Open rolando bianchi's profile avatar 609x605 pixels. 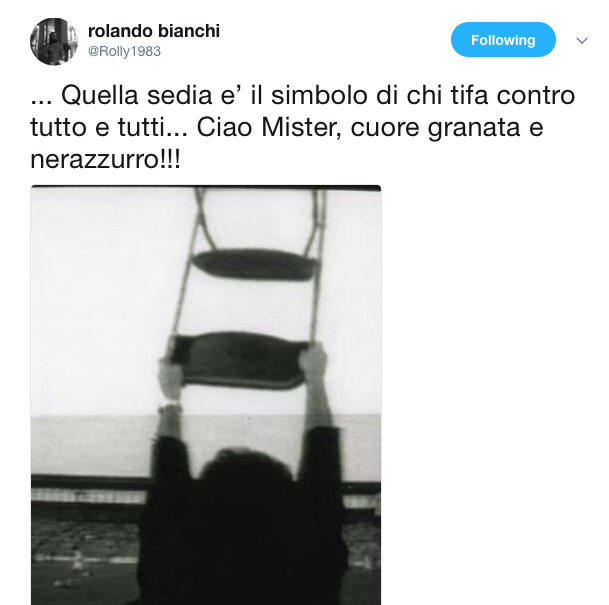pyautogui.click(x=54, y=41)
